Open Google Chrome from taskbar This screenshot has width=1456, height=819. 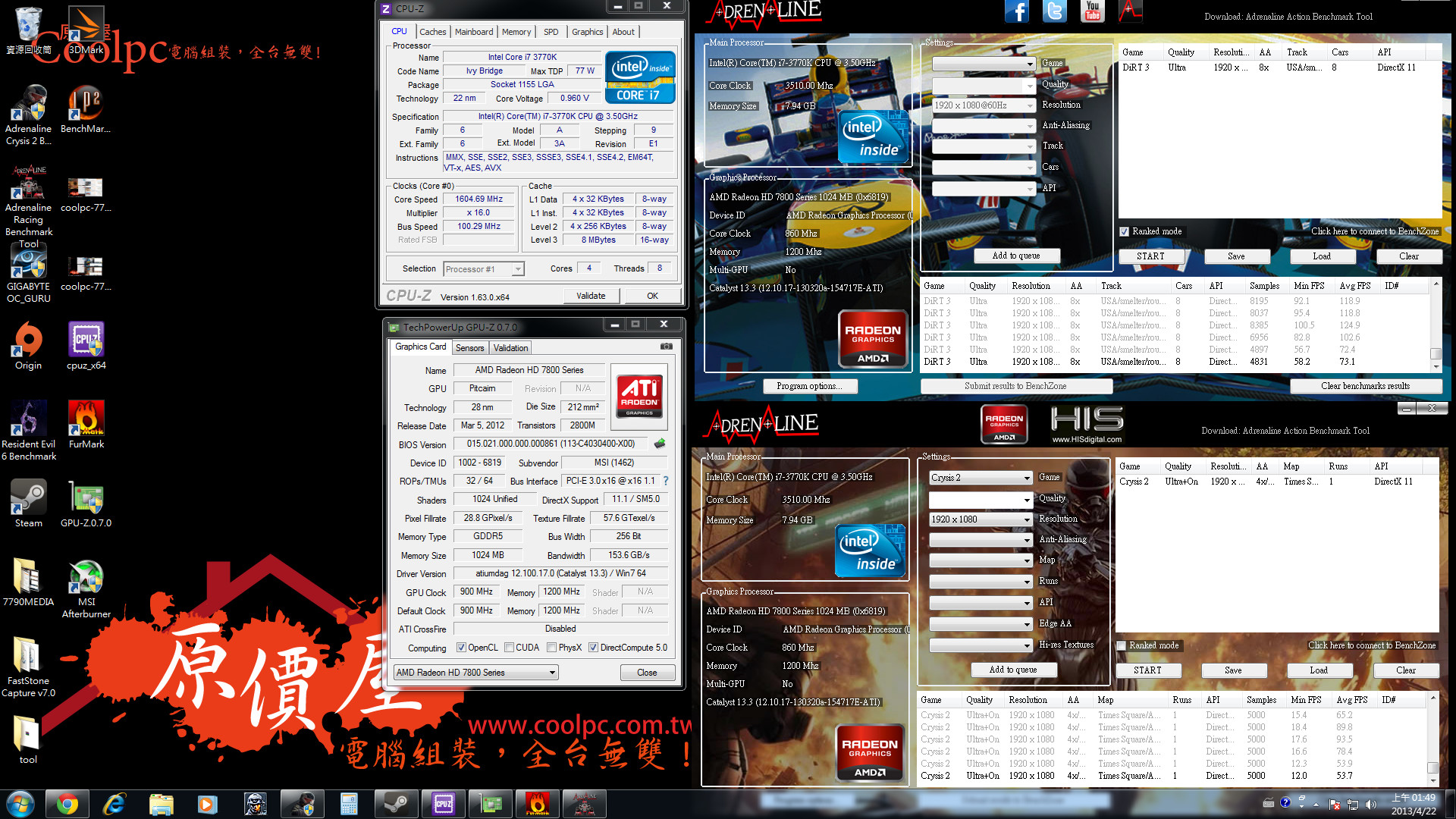[x=67, y=804]
